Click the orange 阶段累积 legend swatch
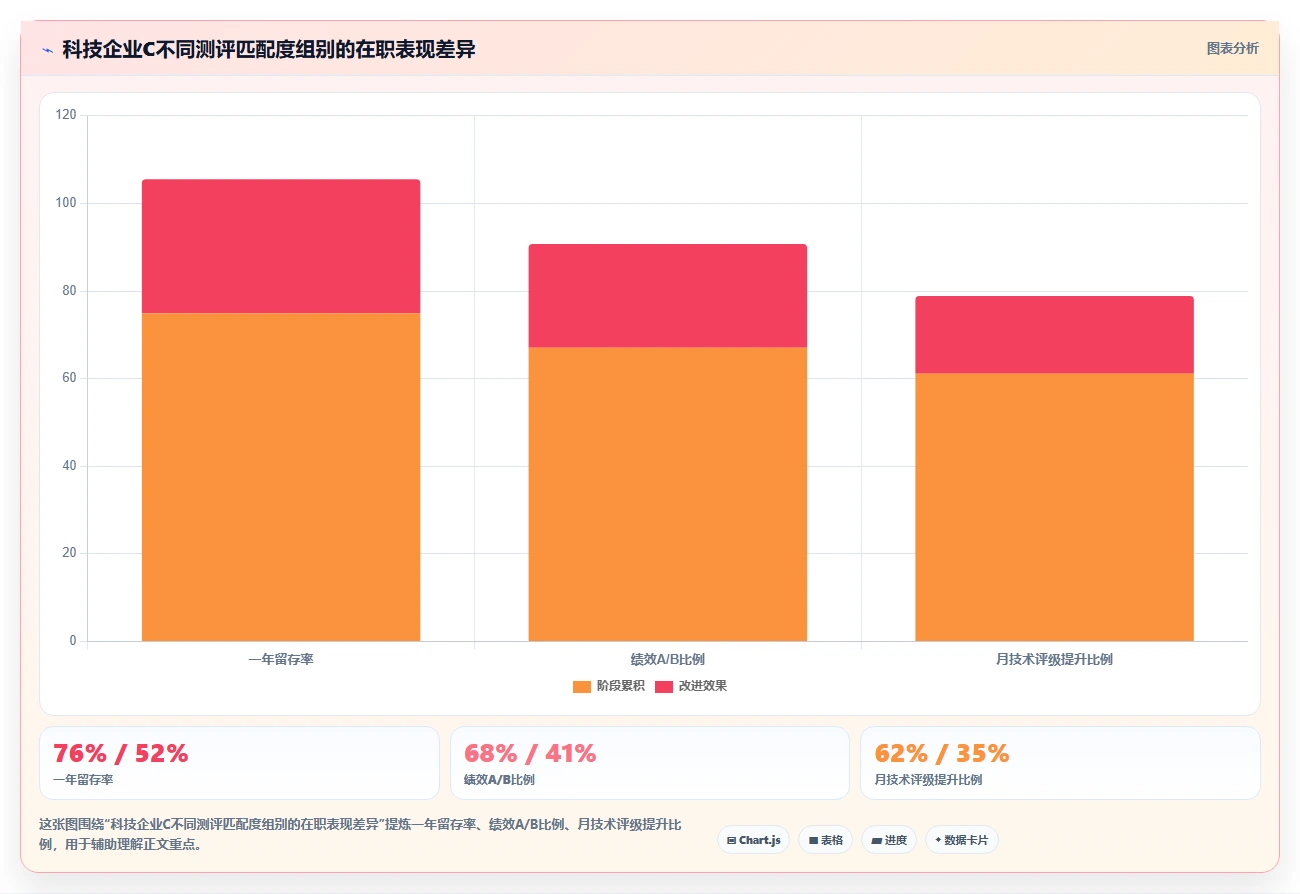Image resolution: width=1300 pixels, height=894 pixels. pos(582,686)
